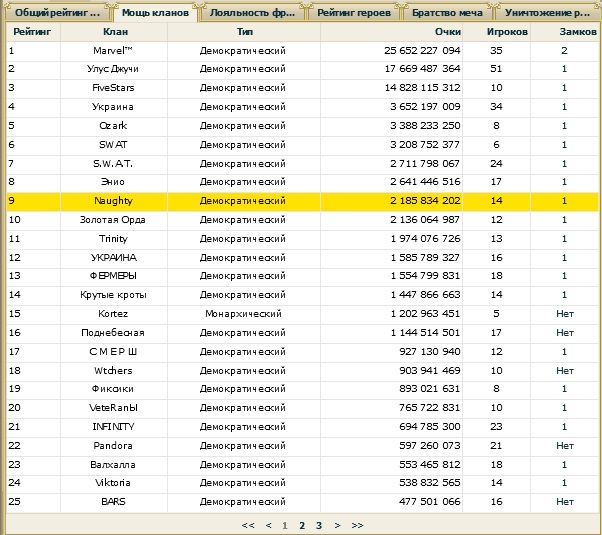Select the Поднебесная clan
602x535 pixels.
coord(113,333)
